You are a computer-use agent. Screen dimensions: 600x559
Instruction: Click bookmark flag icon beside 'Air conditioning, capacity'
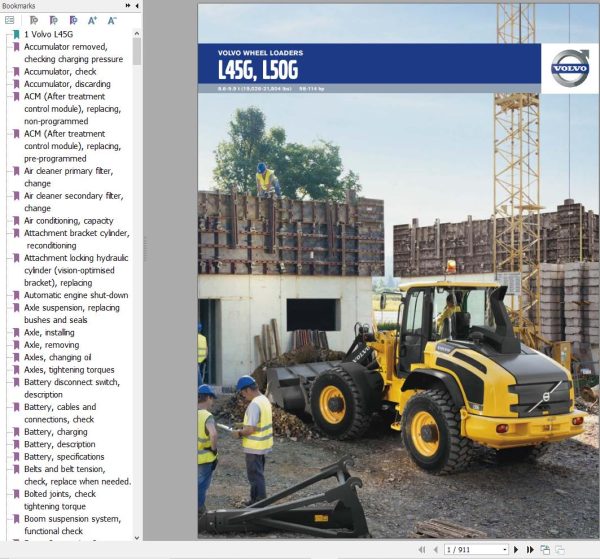coord(16,221)
